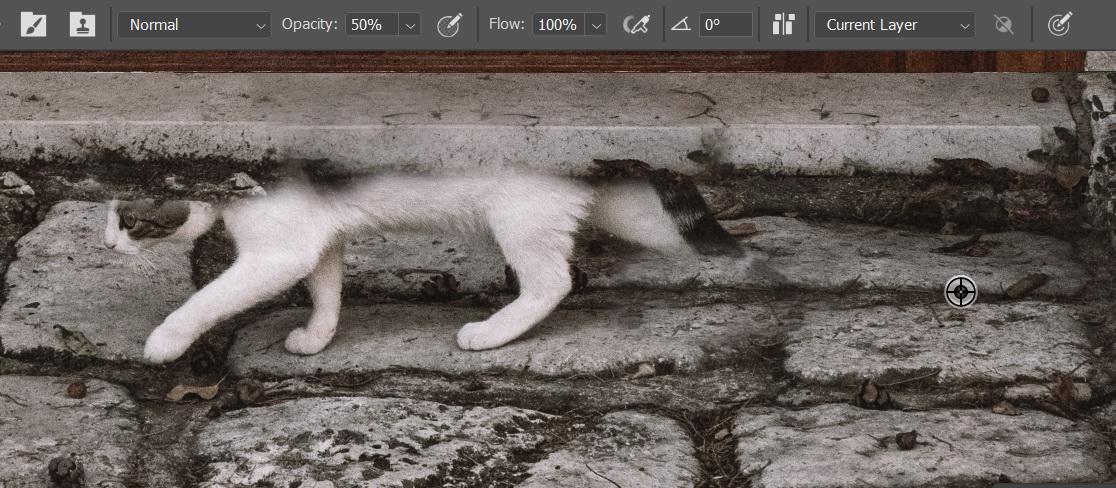Open the Brush Settings panel icon
This screenshot has width=1116, height=488.
click(33, 25)
